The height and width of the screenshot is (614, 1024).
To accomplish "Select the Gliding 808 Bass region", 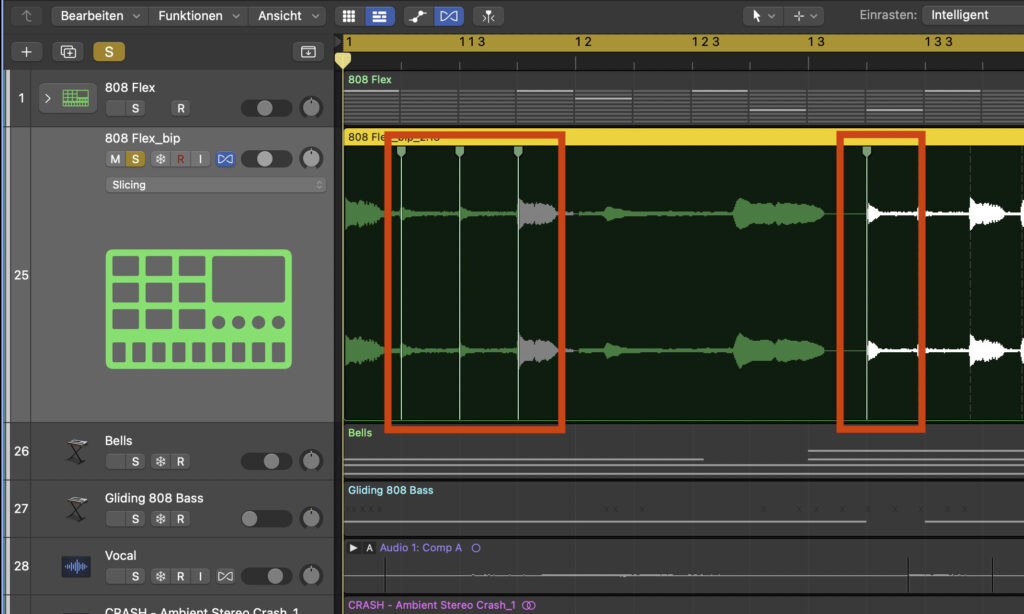I will click(x=684, y=508).
